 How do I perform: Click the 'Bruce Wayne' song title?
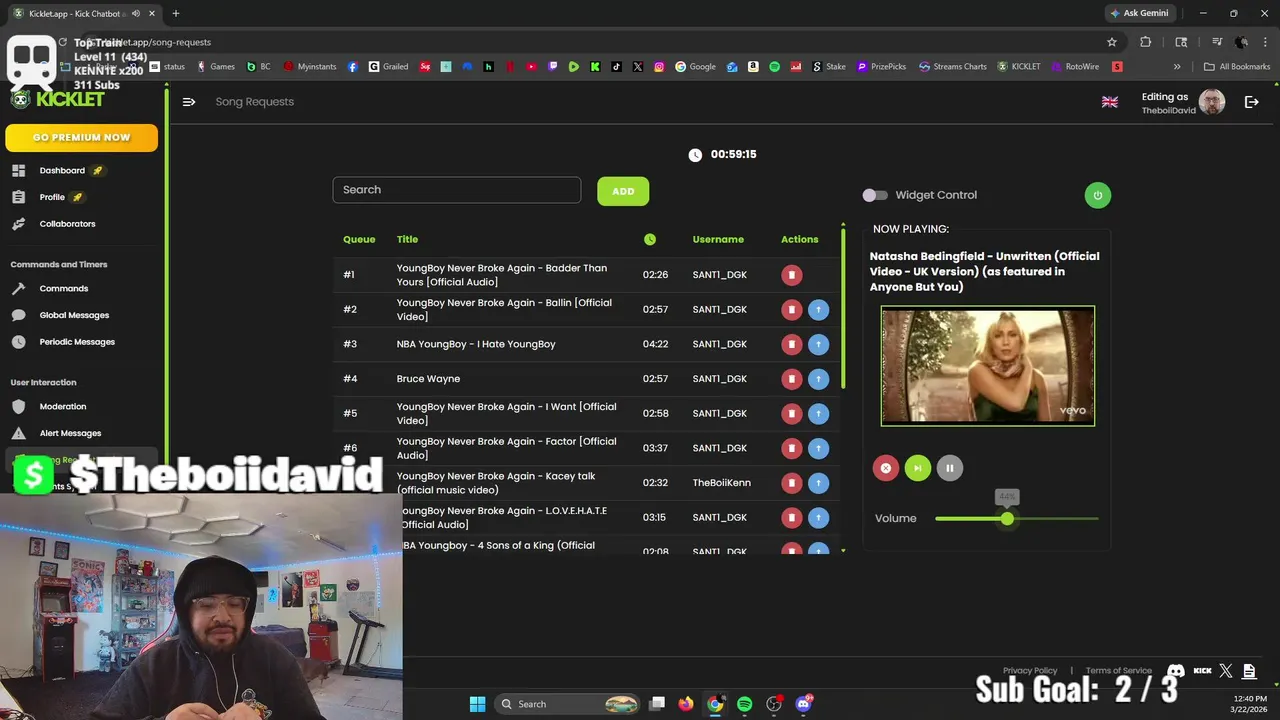point(428,379)
